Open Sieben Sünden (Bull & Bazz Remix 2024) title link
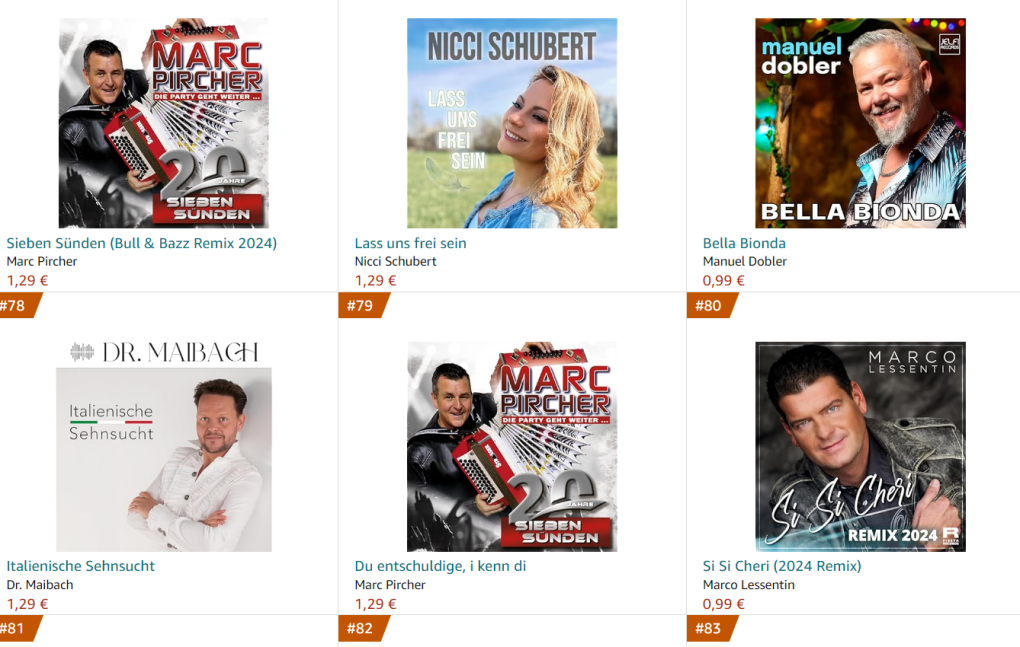Viewport: 1020px width, 647px height. pyautogui.click(x=142, y=243)
